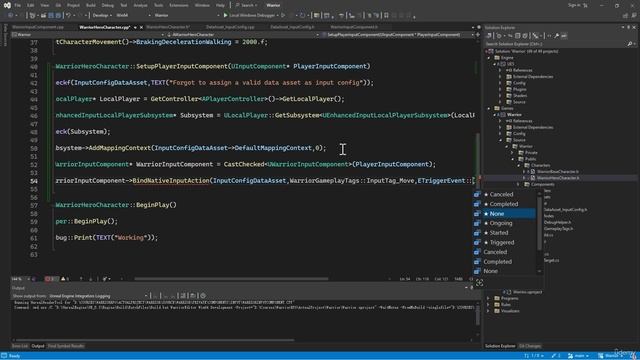640x360 pixels.
Task: Switch to WarriorHeroCharacter.h tab
Action: click(168, 27)
